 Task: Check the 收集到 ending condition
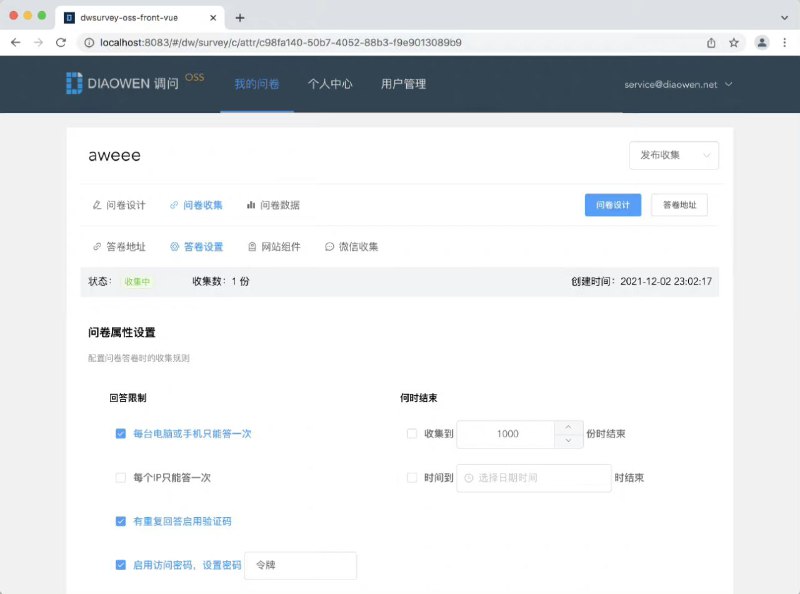point(411,434)
